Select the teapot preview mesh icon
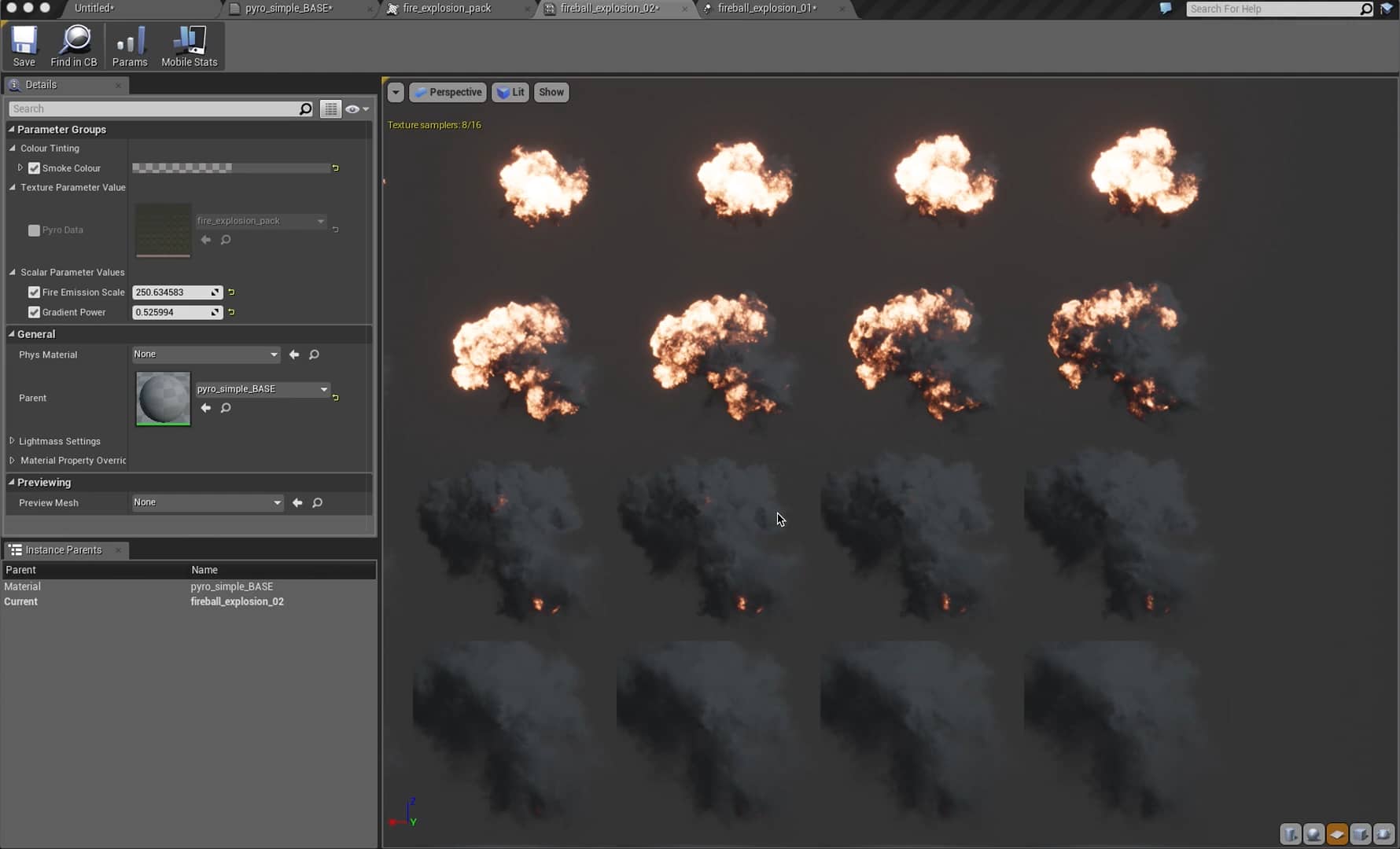 pos(1383,835)
